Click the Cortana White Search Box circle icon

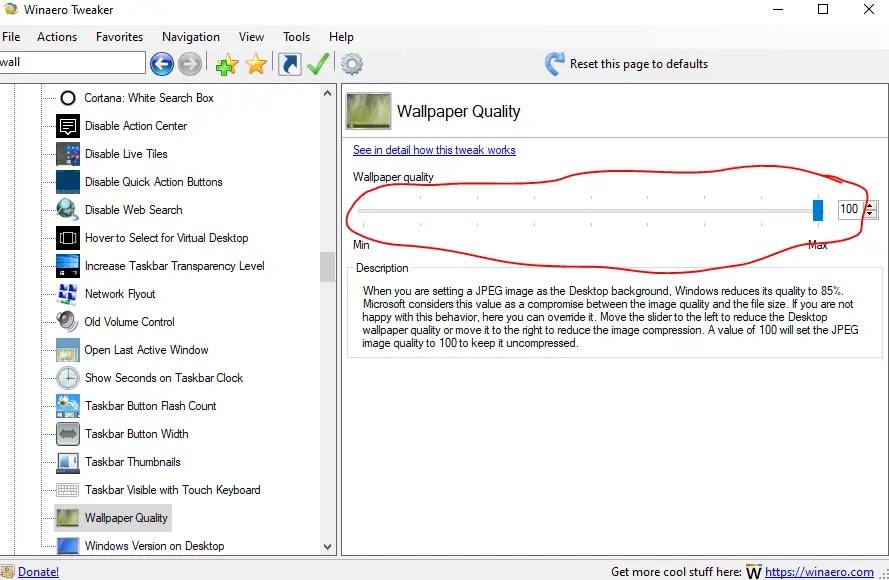pyautogui.click(x=68, y=98)
